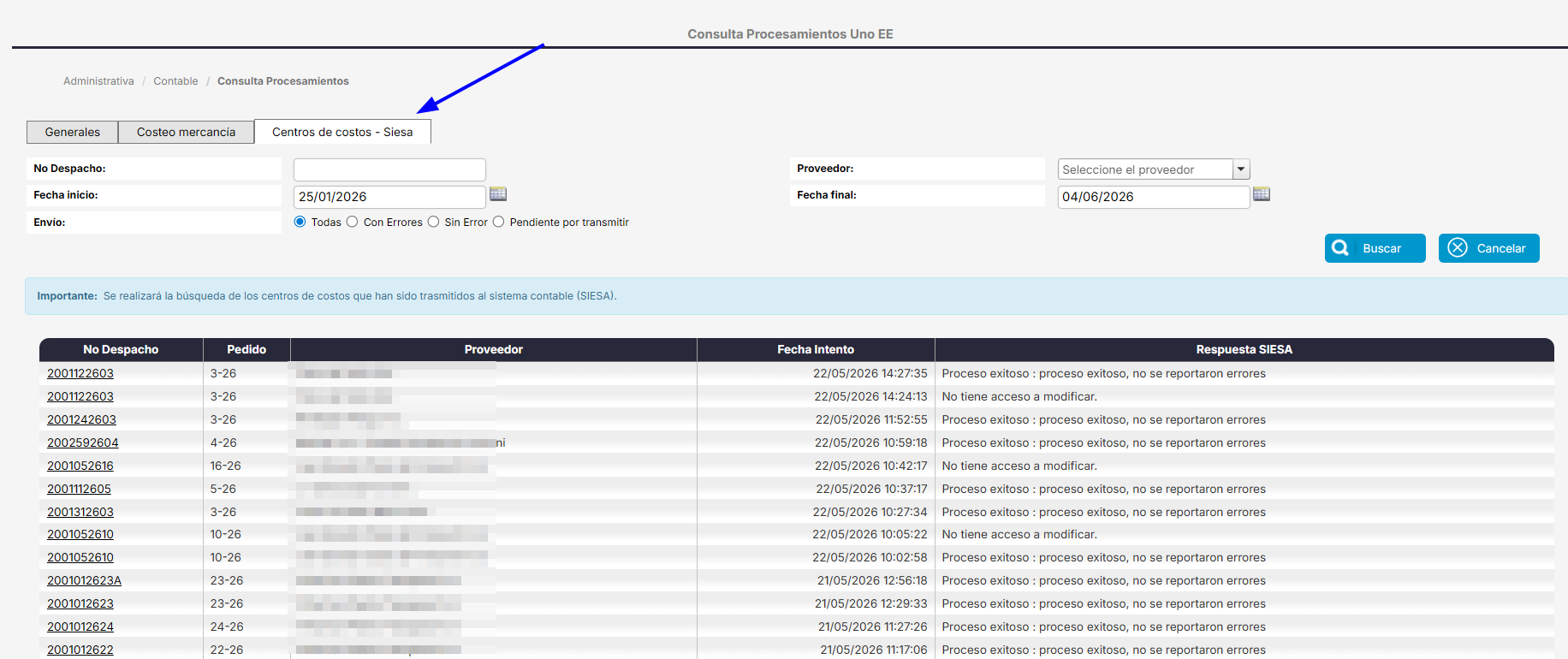
Task: Click the 'No tiene acceso a modificar.' response at 10:05:22
Action: pos(1019,534)
